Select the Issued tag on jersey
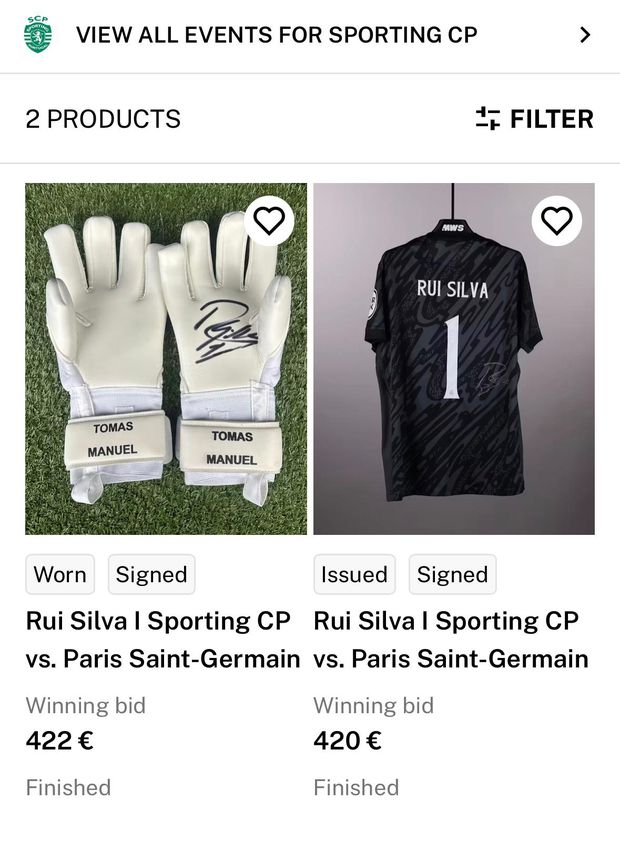The width and height of the screenshot is (620, 841). (354, 574)
